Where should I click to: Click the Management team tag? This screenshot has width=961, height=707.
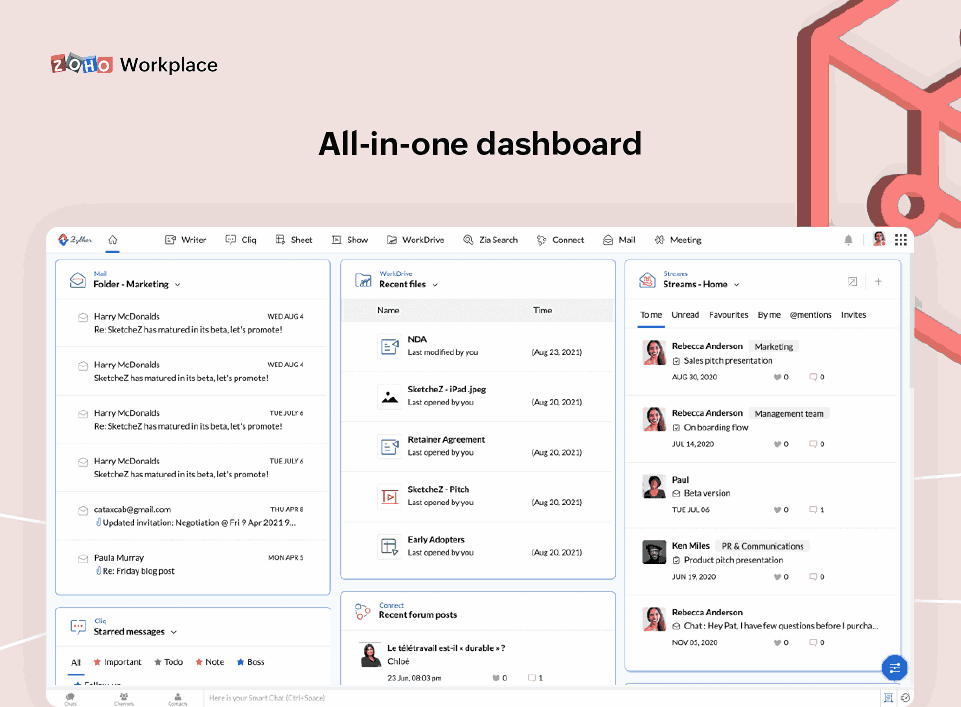coord(789,414)
